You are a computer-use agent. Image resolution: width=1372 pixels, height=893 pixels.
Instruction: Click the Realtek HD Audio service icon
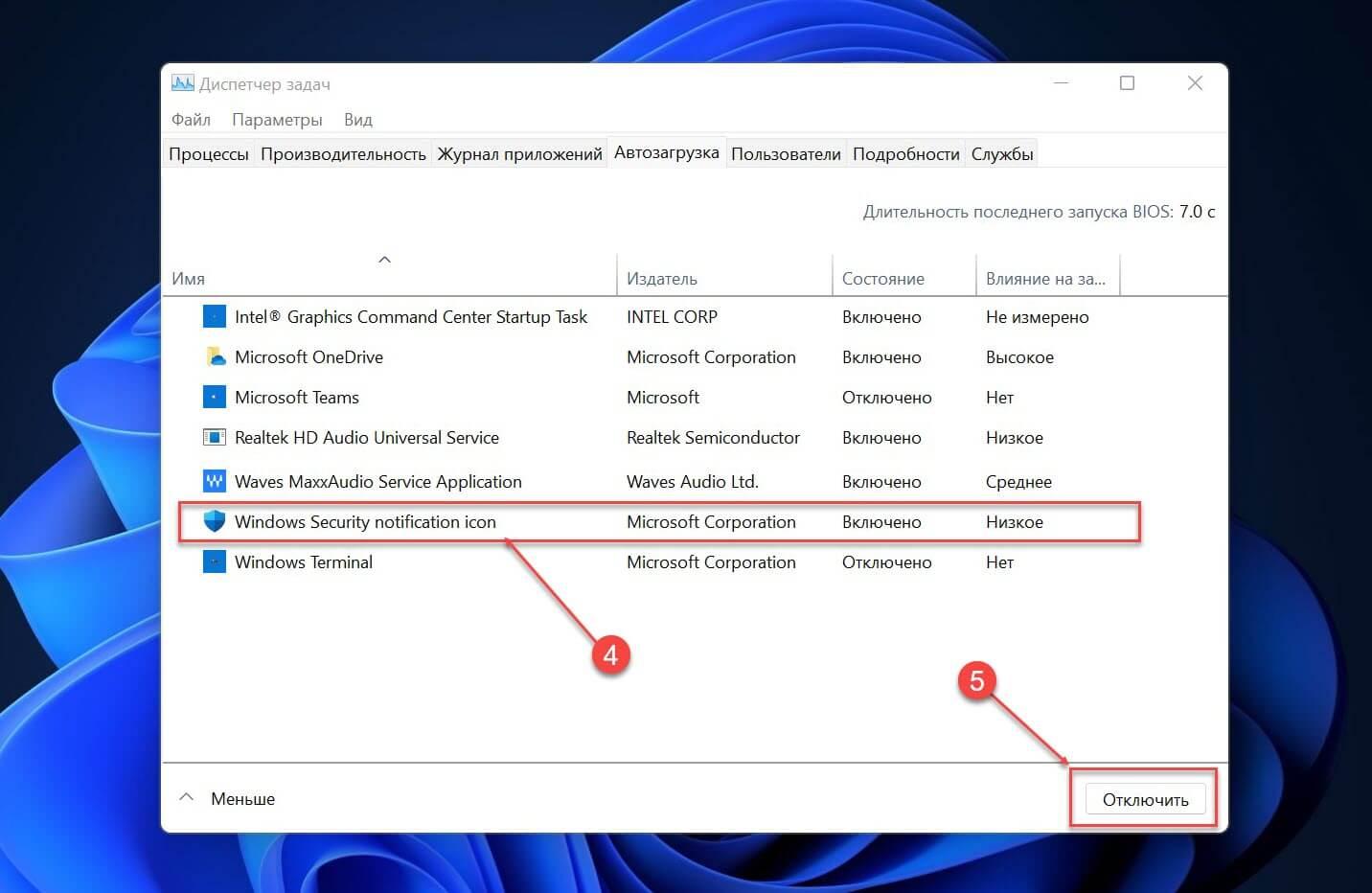point(215,437)
